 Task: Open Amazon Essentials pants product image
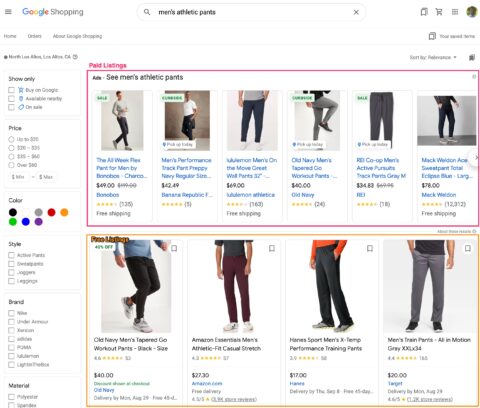(234, 286)
